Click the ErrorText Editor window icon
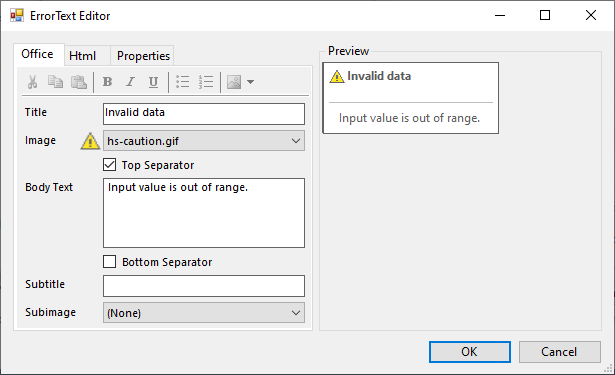Screen dimensions: 615x375 click(17, 15)
